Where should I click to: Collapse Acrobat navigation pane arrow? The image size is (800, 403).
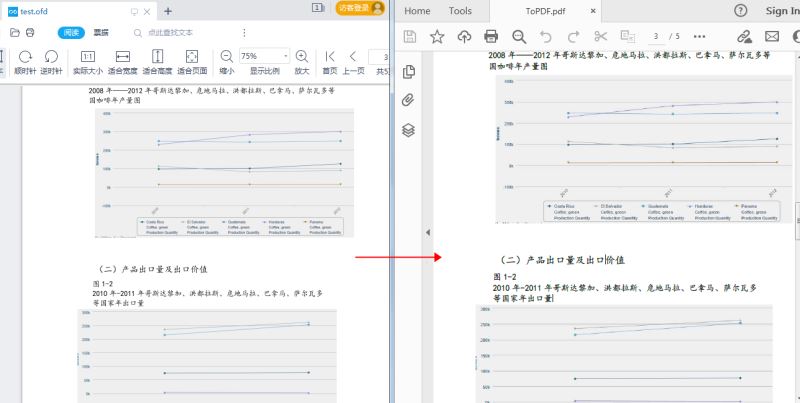point(428,232)
